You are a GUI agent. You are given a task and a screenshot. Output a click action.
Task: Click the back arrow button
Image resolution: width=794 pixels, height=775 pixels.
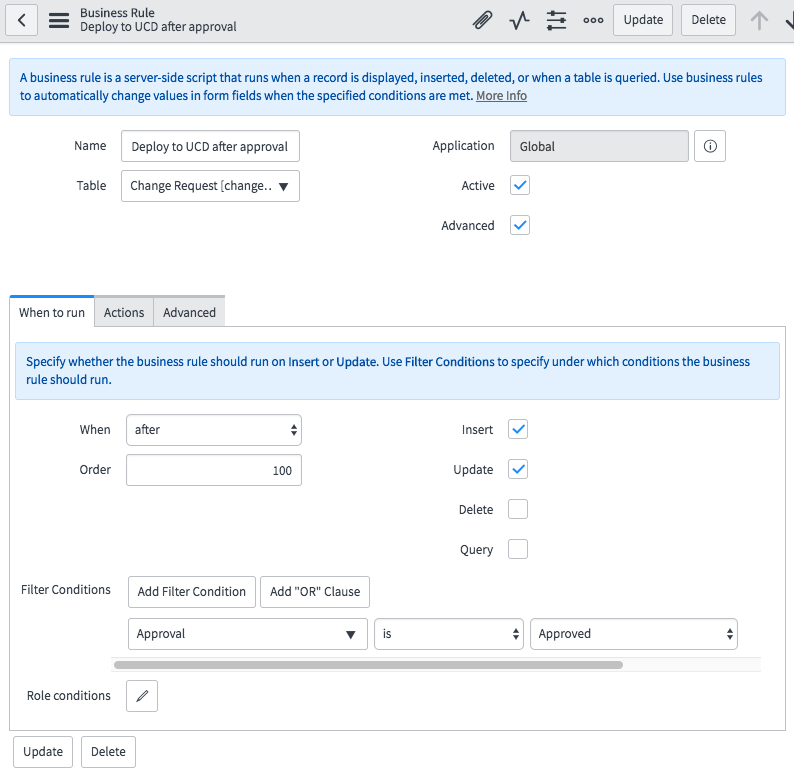[x=22, y=20]
